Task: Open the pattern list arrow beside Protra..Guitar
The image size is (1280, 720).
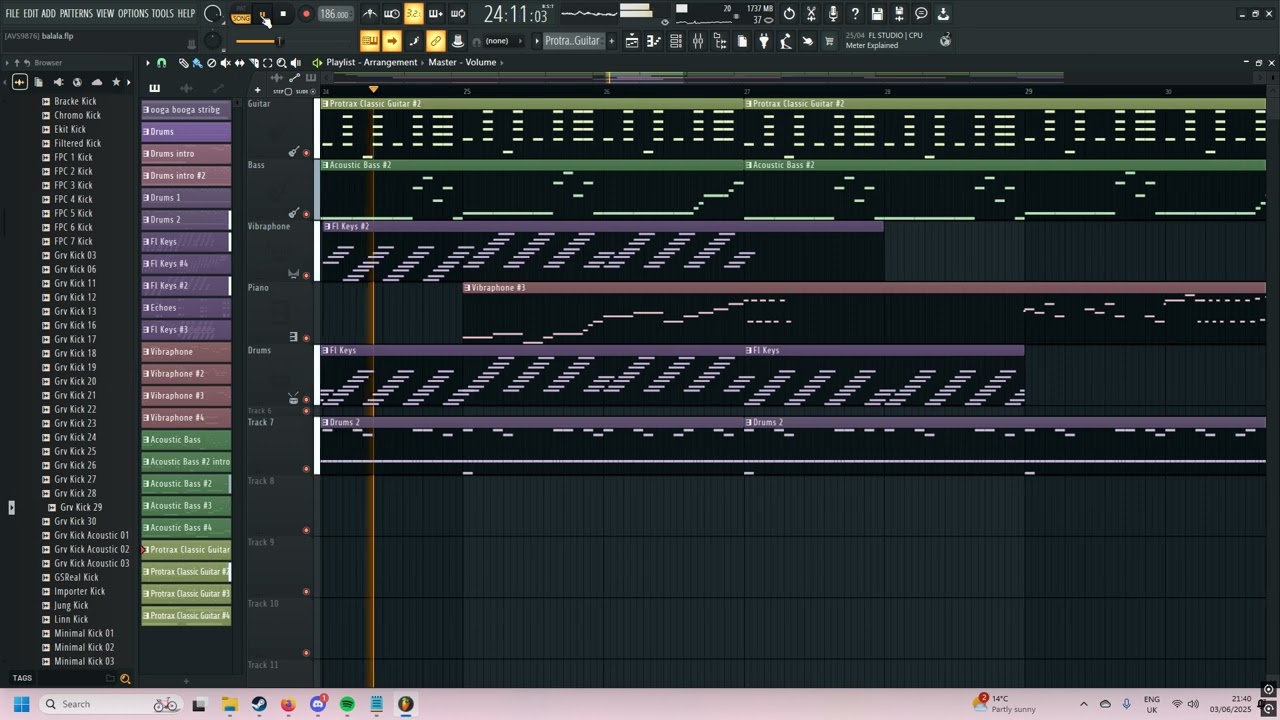Action: click(x=536, y=41)
